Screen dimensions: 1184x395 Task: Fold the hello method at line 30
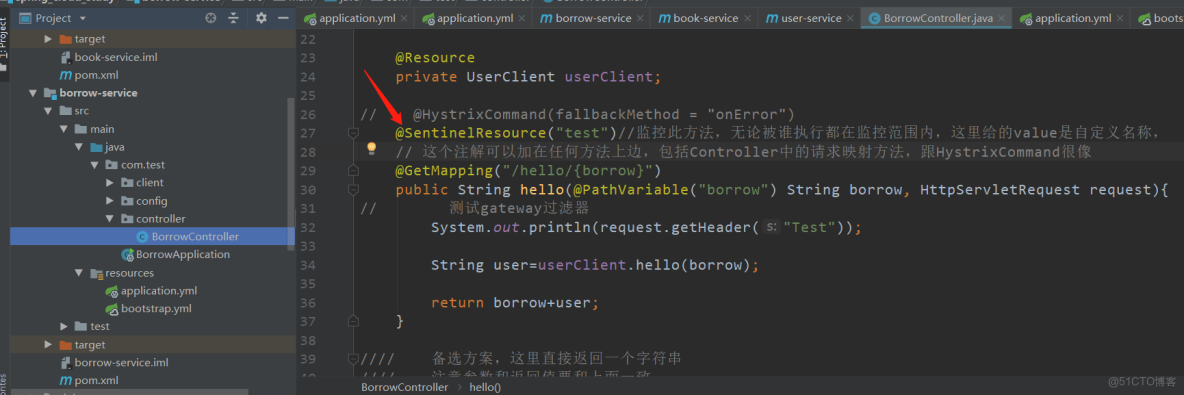tap(352, 190)
